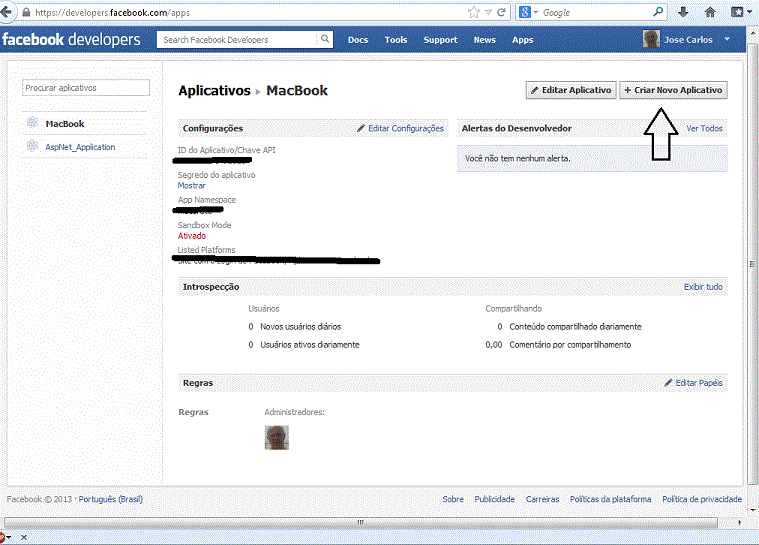Click the Aplicativos breadcrumb heading

tap(214, 91)
